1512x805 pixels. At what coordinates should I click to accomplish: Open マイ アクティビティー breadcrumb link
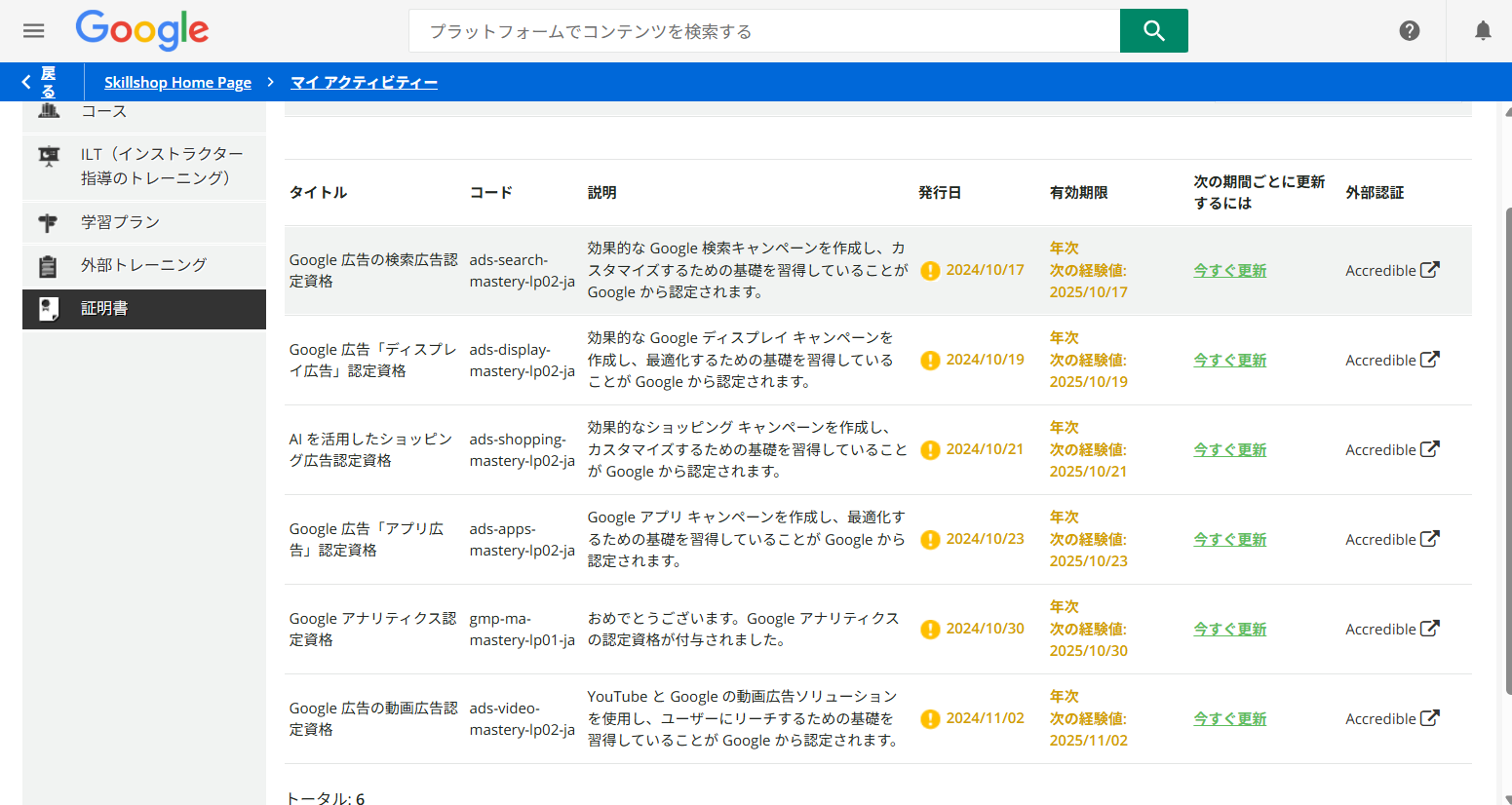coord(364,82)
